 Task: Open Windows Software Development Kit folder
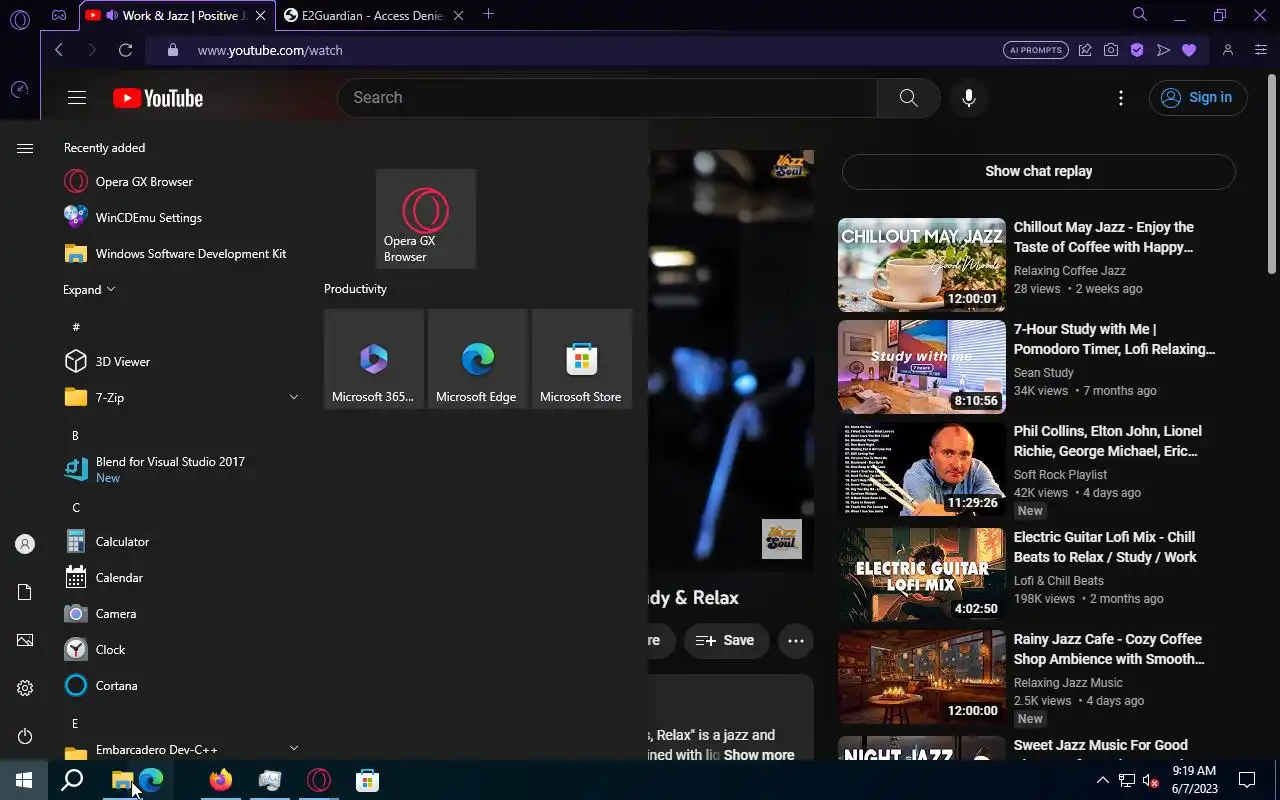click(180, 254)
